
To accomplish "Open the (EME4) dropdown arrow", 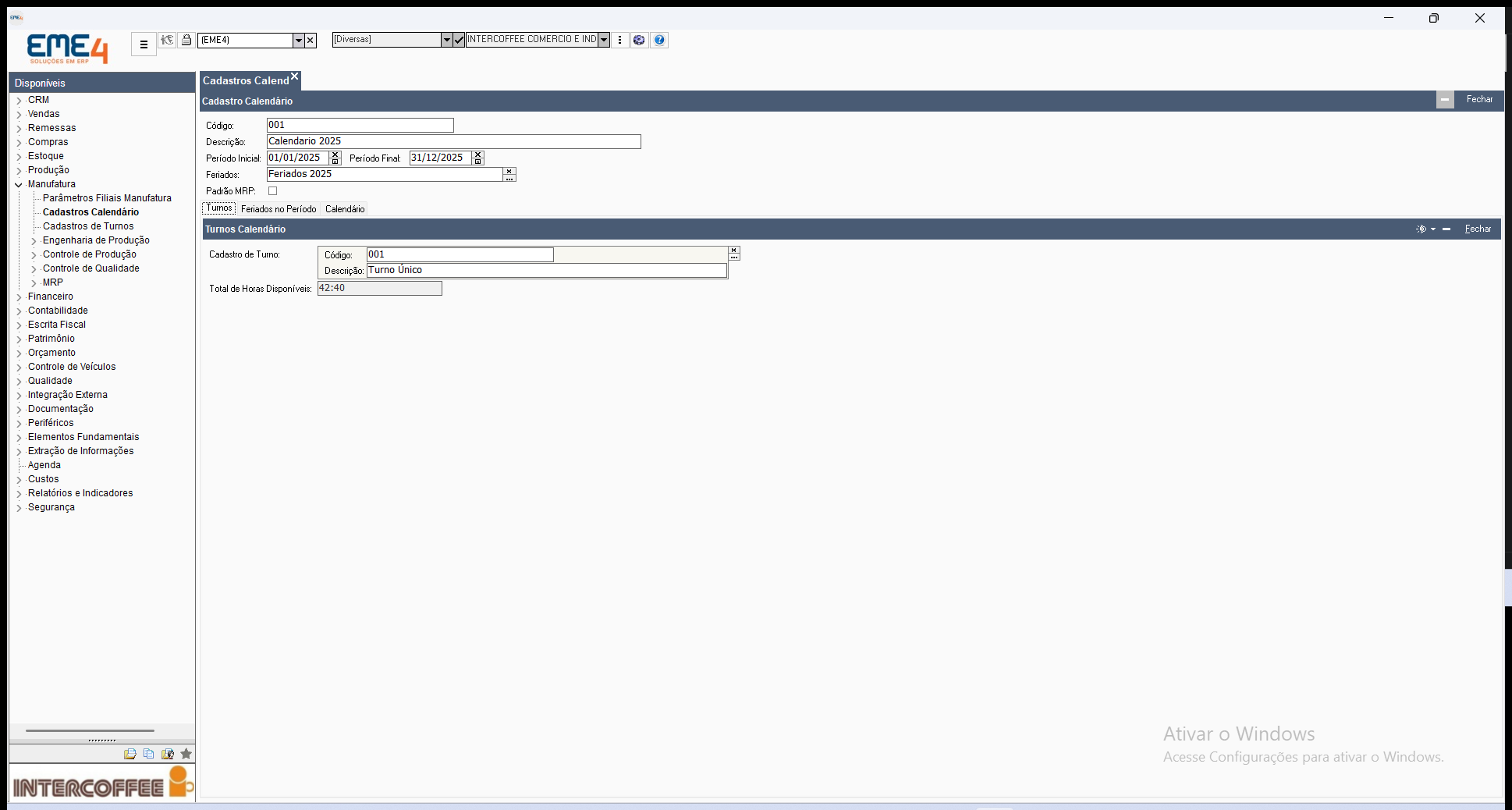I will click(298, 41).
